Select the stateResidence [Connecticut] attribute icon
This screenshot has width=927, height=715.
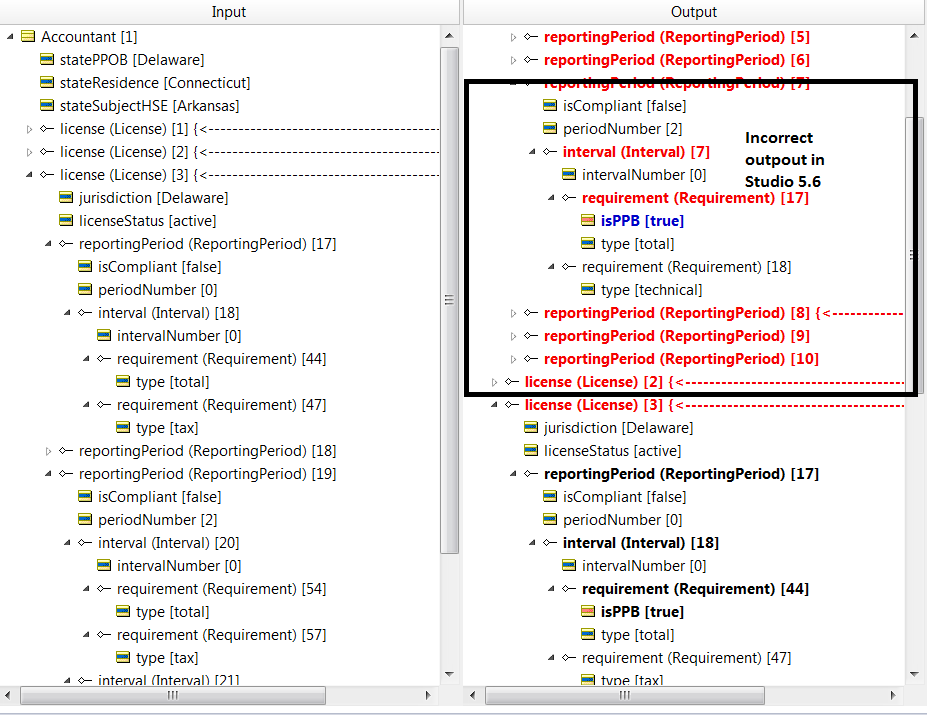point(47,82)
